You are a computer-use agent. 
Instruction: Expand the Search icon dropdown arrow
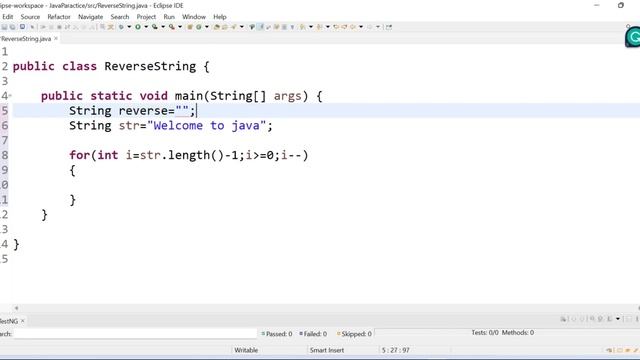coord(242,27)
